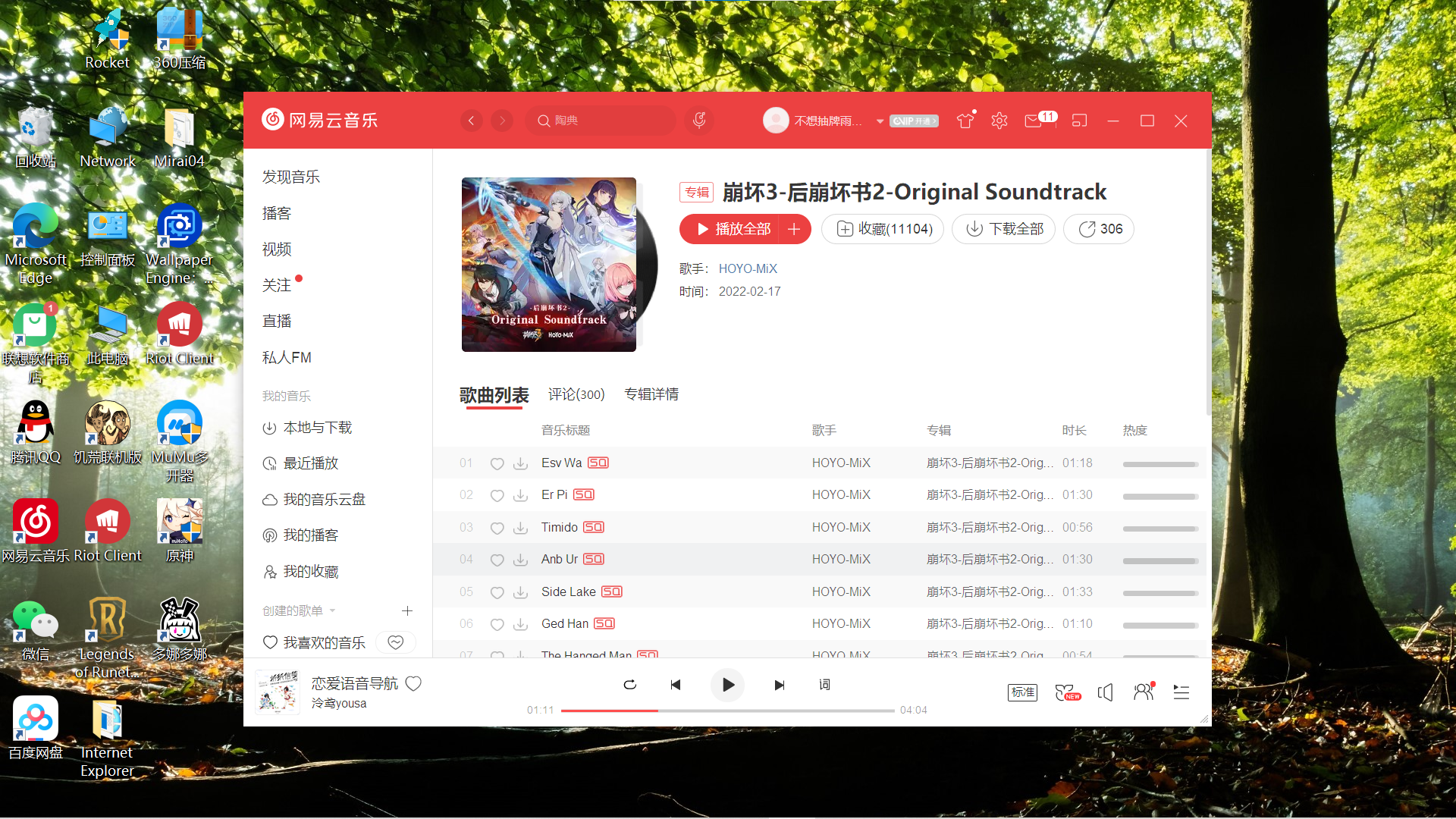
Task: Click the 播放全部 button
Action: [733, 229]
